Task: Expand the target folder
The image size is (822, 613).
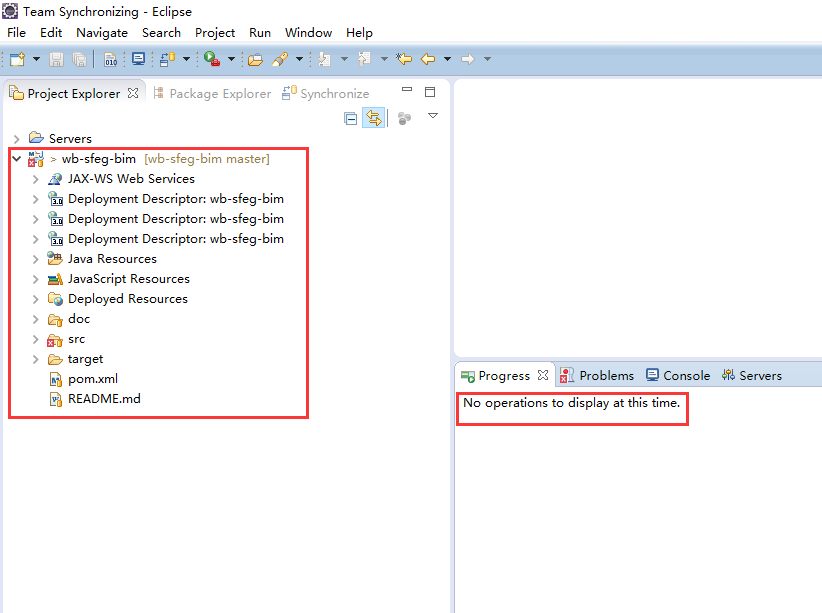Action: [35, 359]
